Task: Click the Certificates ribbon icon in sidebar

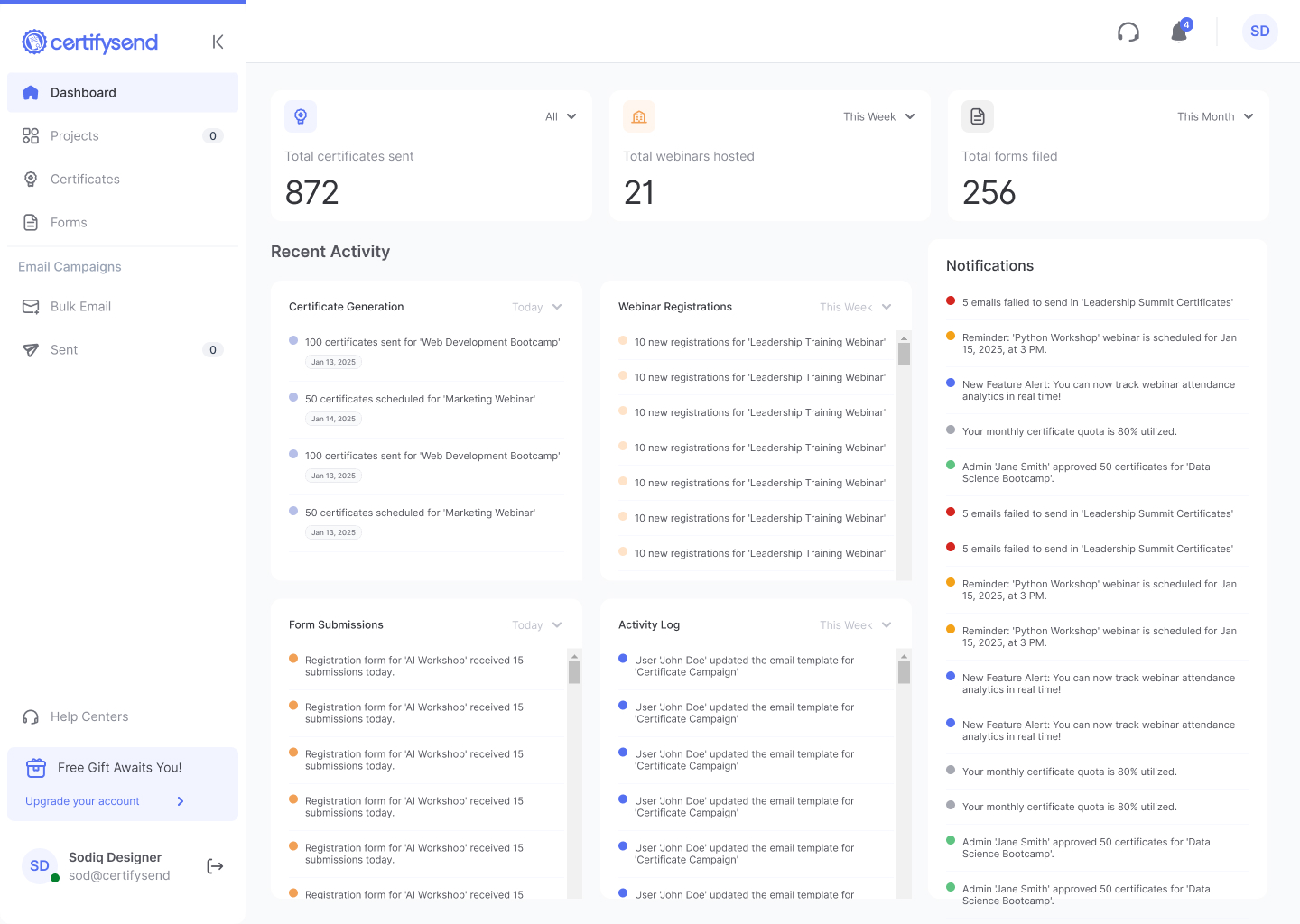Action: tap(31, 179)
